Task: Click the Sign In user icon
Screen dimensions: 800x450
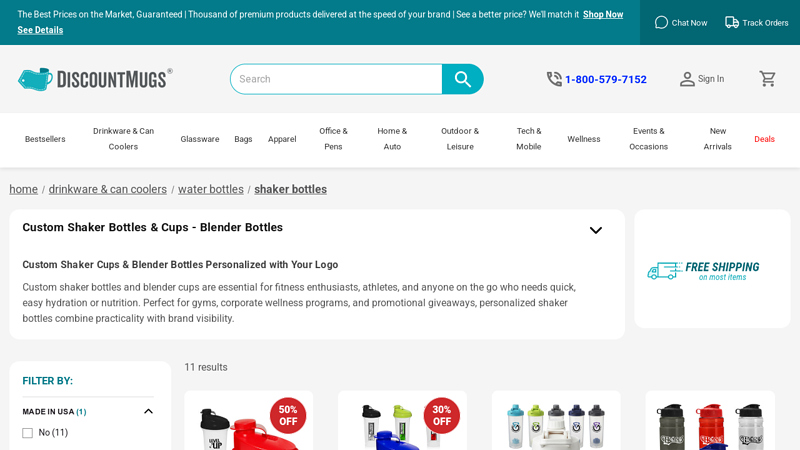Action: point(687,79)
